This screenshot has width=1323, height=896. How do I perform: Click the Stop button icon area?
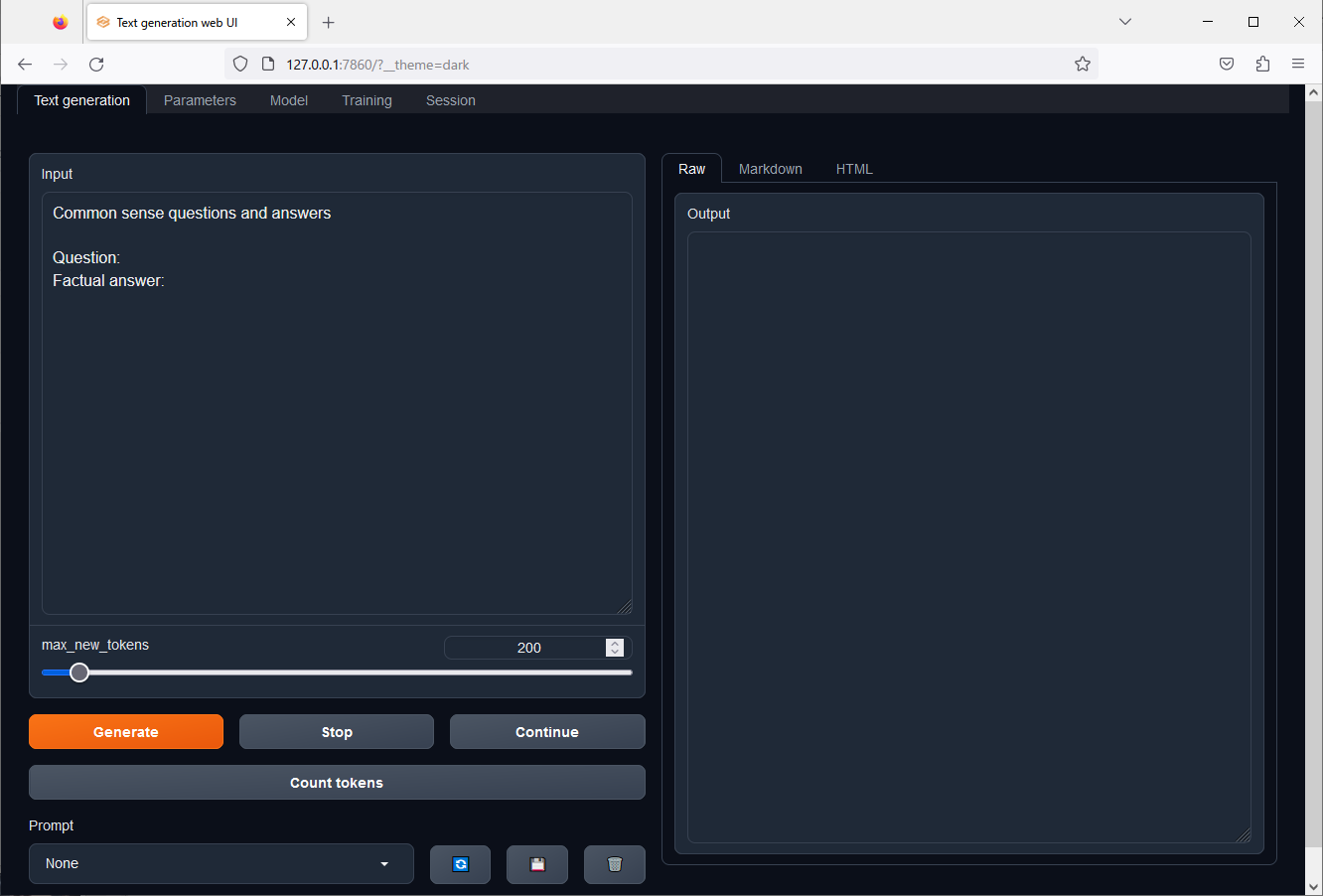pyautogui.click(x=337, y=731)
